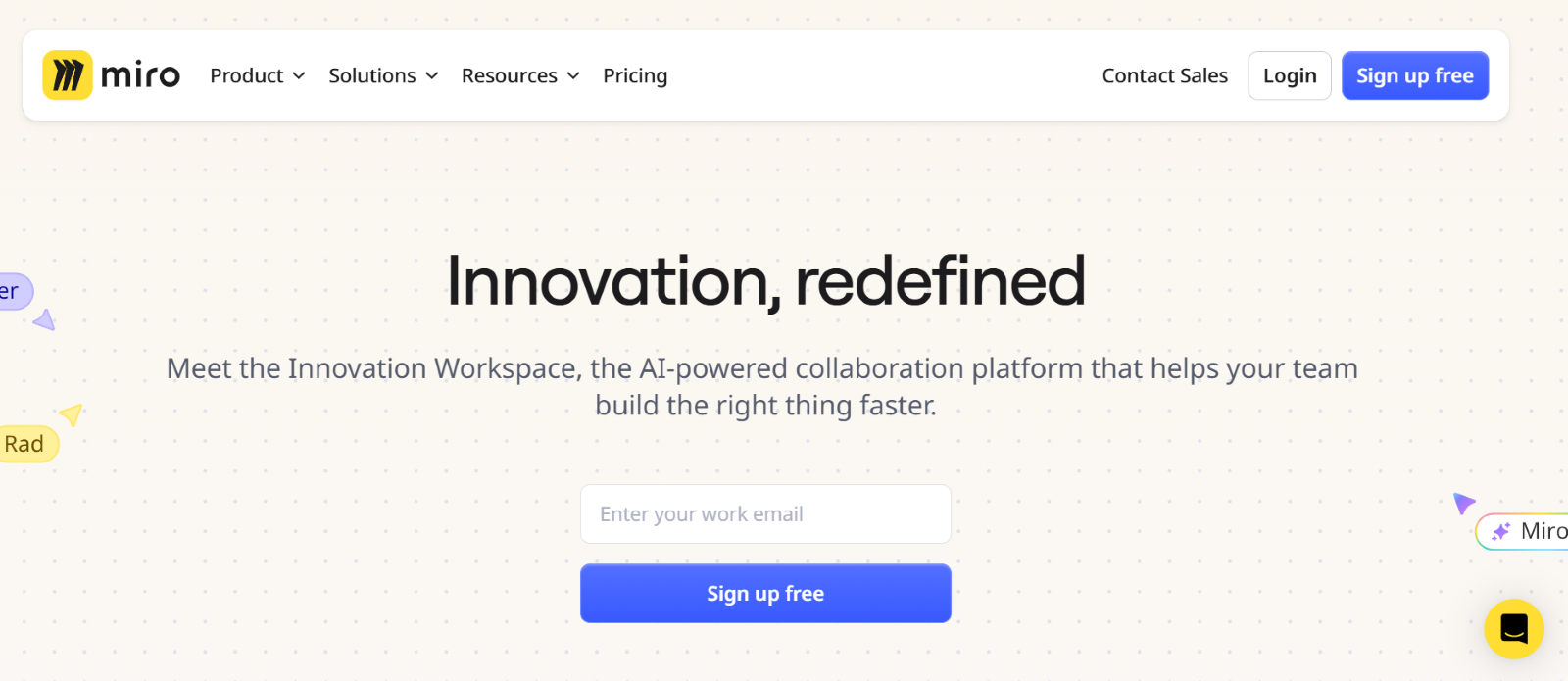Click Sign up free in header
The height and width of the screenshot is (681, 1568).
(x=1415, y=75)
